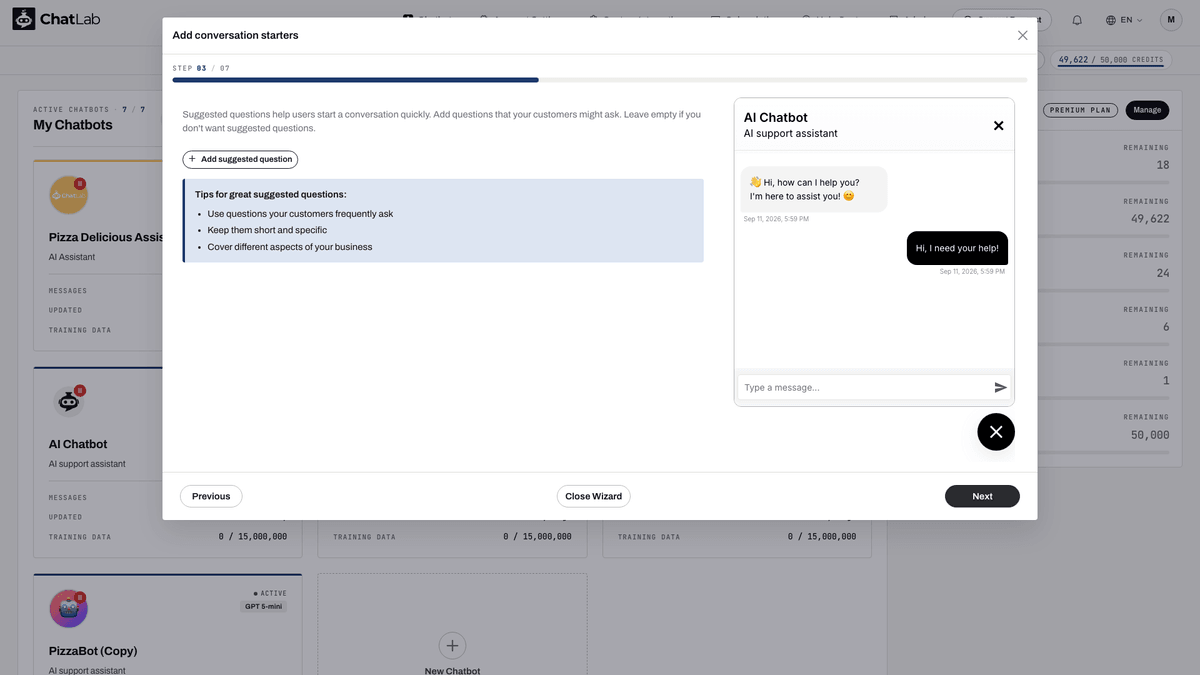Viewport: 1200px width, 675px height.
Task: Close the conversation starters wizard dialog
Action: tap(1022, 35)
